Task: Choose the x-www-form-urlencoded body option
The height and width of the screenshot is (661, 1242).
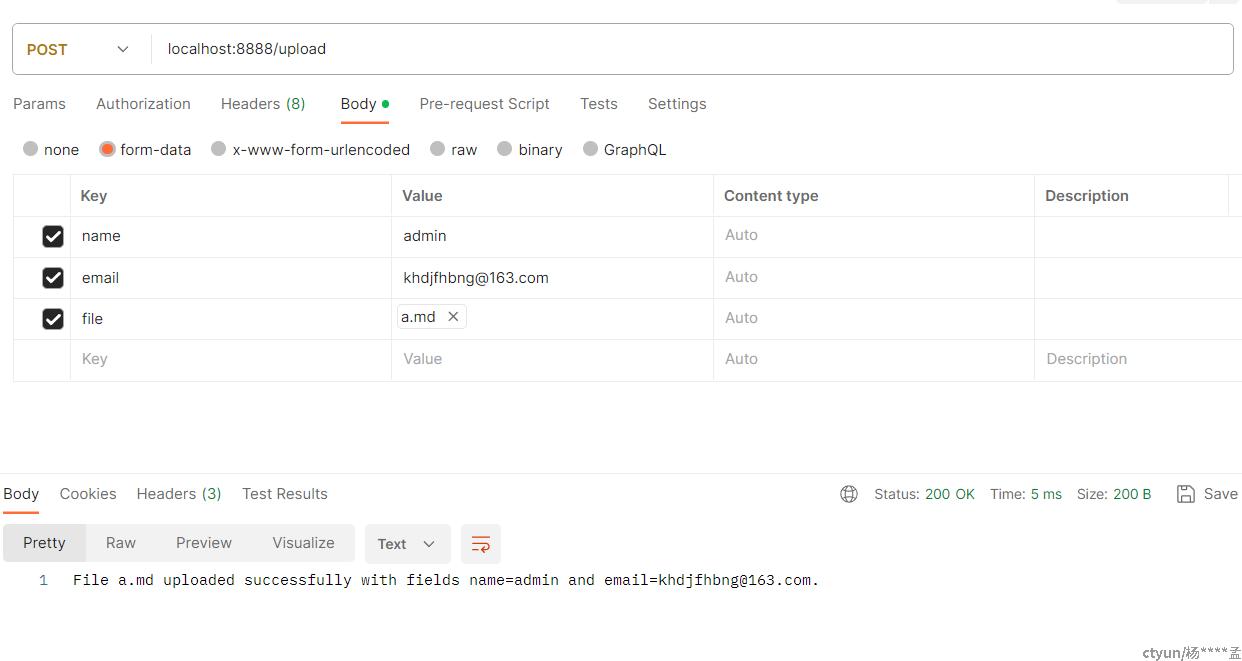Action: pyautogui.click(x=218, y=149)
